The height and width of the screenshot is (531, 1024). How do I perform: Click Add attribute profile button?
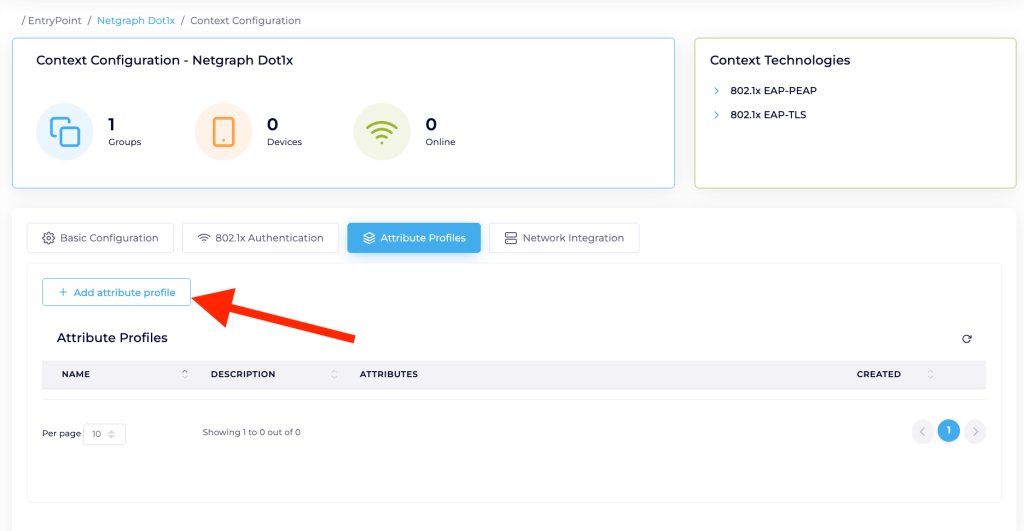116,292
